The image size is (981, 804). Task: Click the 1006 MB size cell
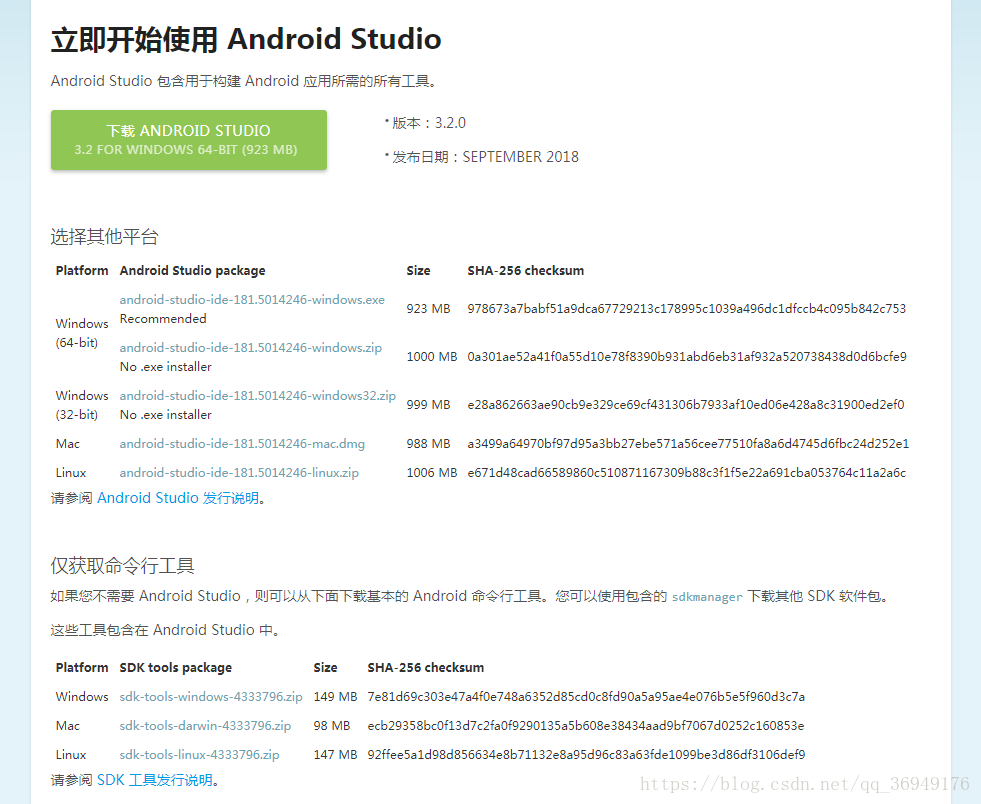pos(432,473)
